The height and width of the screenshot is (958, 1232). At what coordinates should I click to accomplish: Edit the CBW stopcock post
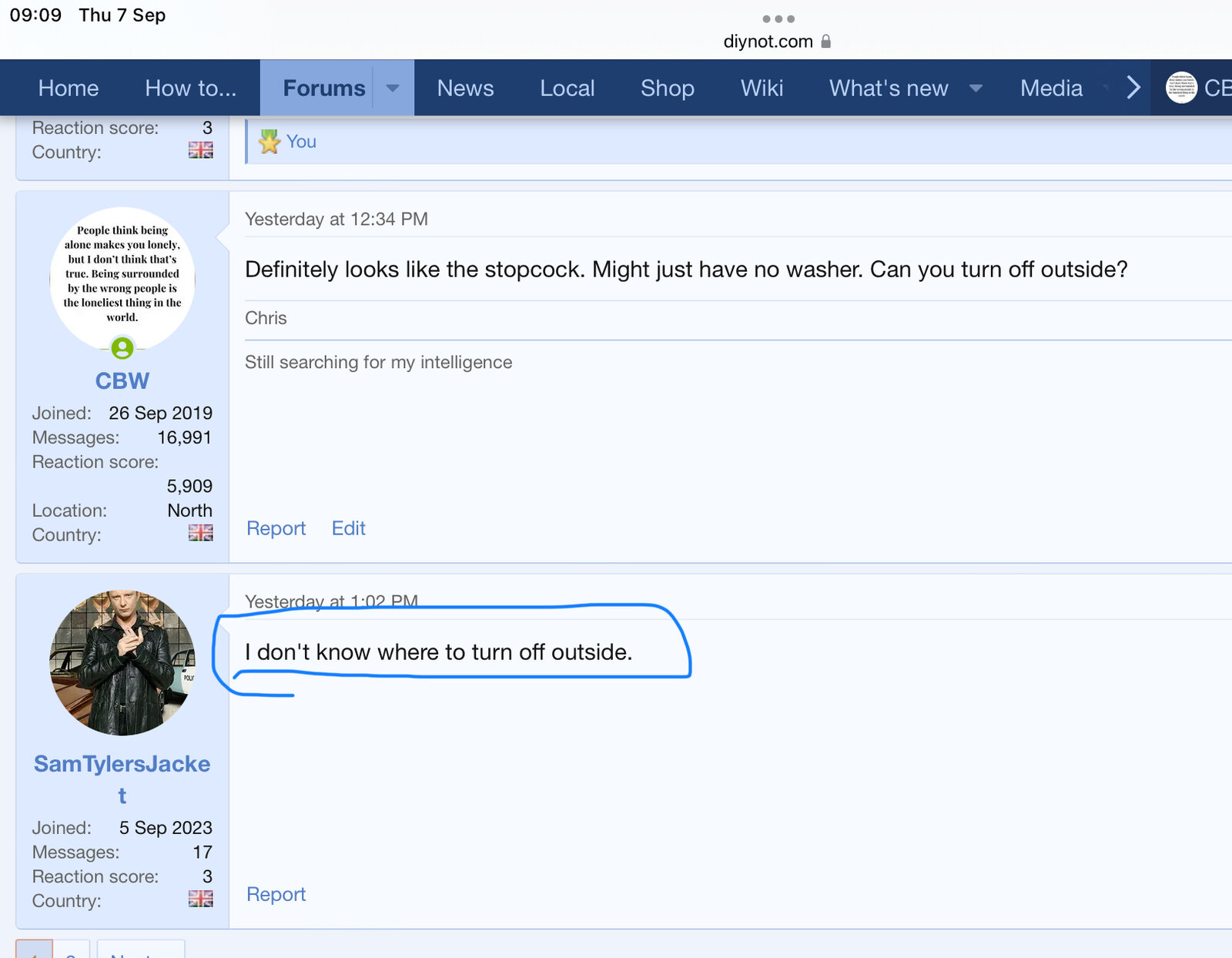pyautogui.click(x=348, y=528)
